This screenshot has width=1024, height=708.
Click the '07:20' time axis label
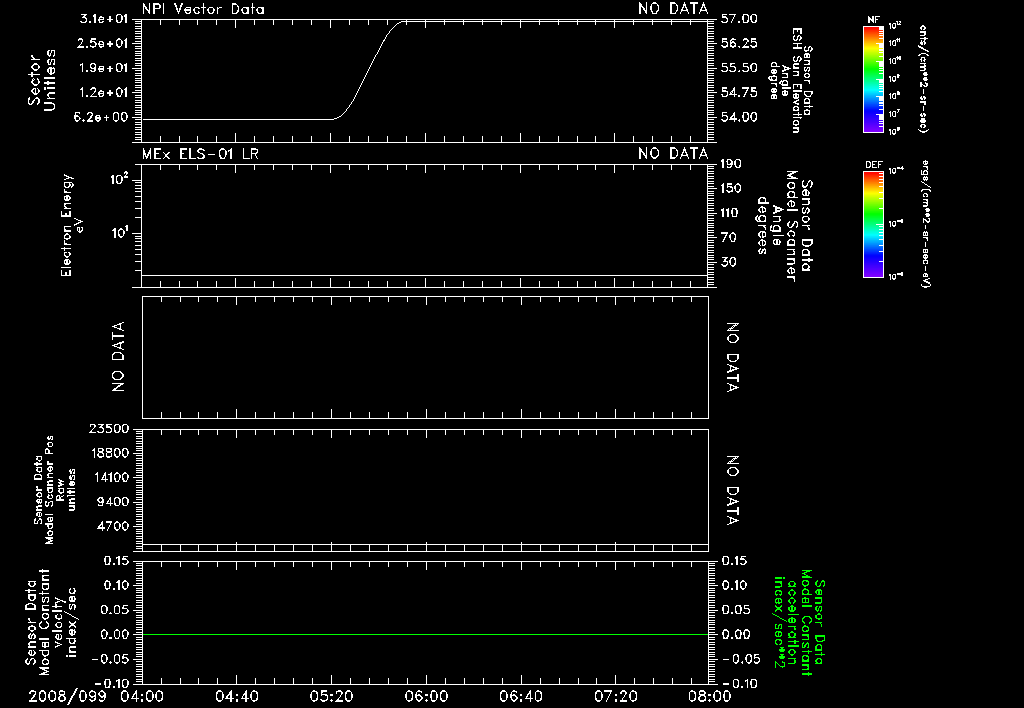[615, 696]
